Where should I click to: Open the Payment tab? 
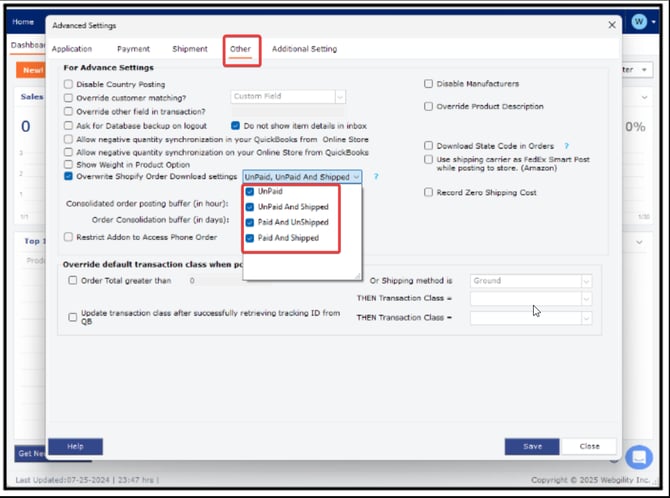coord(133,49)
